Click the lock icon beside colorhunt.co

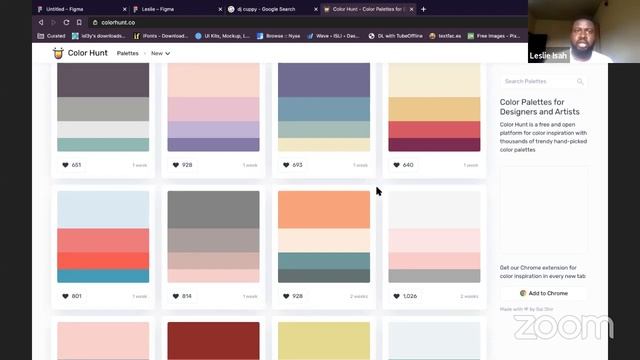click(x=95, y=22)
